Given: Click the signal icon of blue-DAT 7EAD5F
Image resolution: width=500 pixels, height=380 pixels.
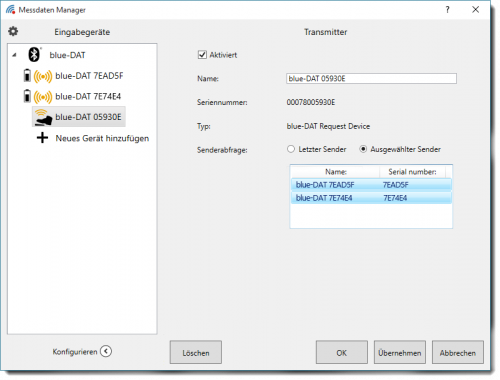Looking at the screenshot, I should click(43, 76).
